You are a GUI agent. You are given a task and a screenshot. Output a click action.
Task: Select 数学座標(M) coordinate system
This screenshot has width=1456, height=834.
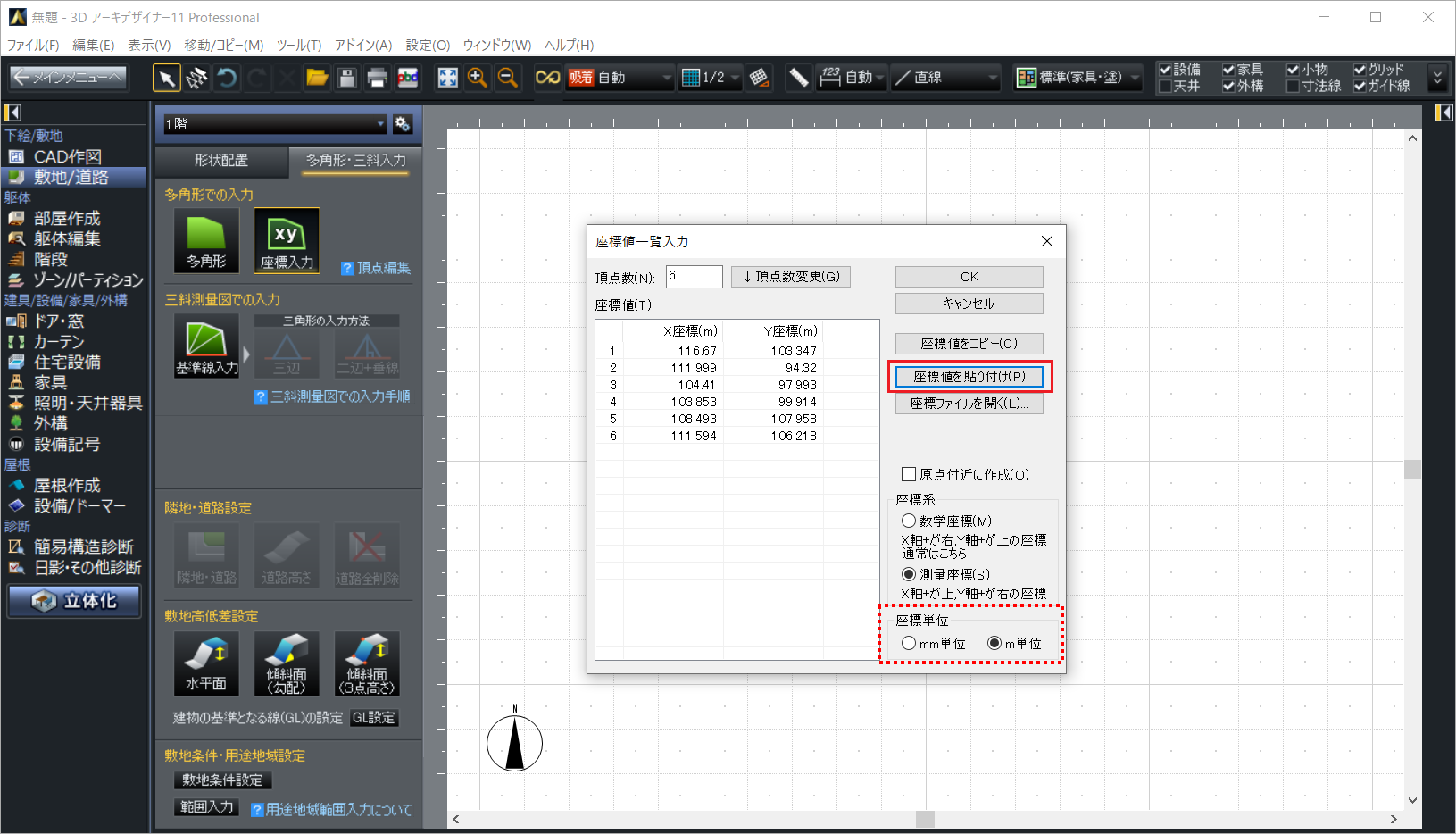909,521
